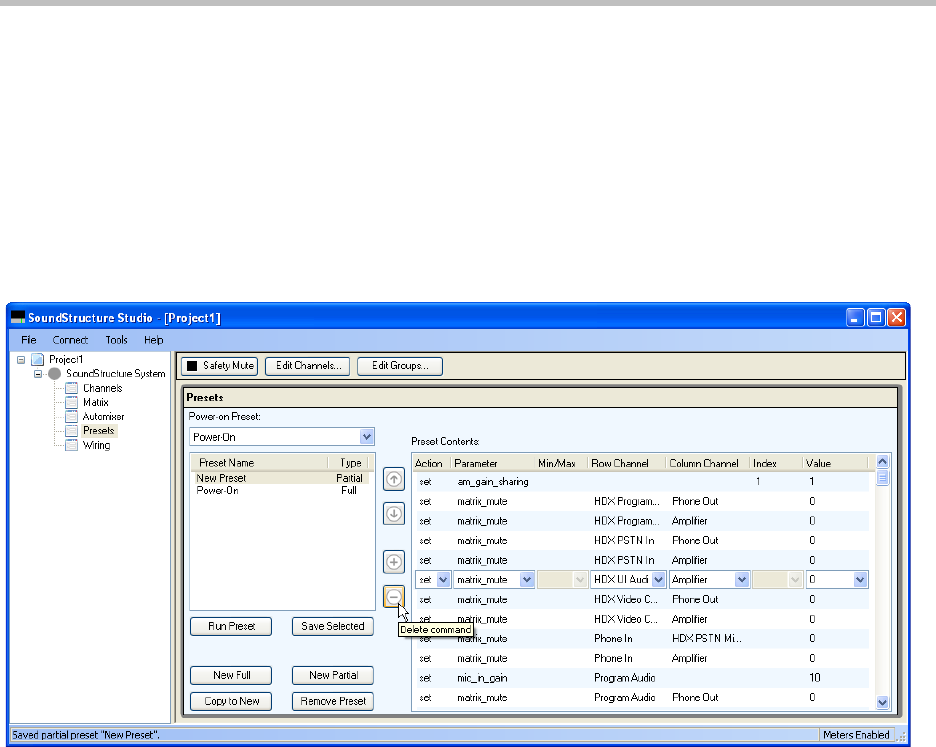Toggle the Safety Mute button
936x747 pixels.
tap(219, 366)
